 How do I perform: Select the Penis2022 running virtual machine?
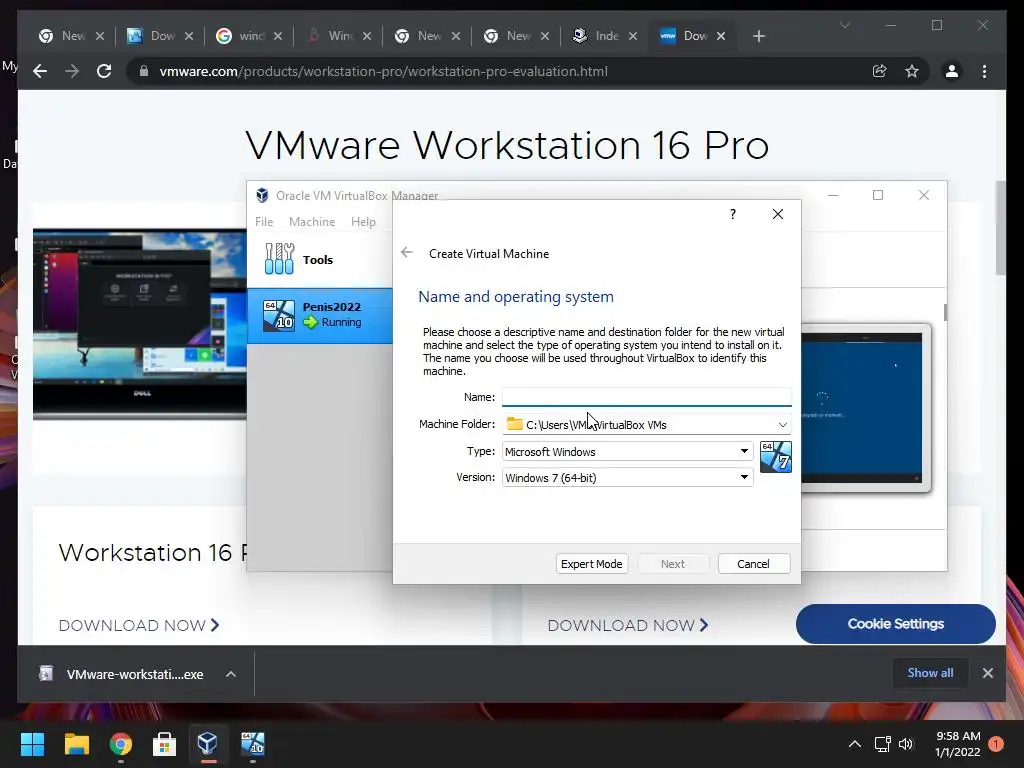[x=319, y=315]
